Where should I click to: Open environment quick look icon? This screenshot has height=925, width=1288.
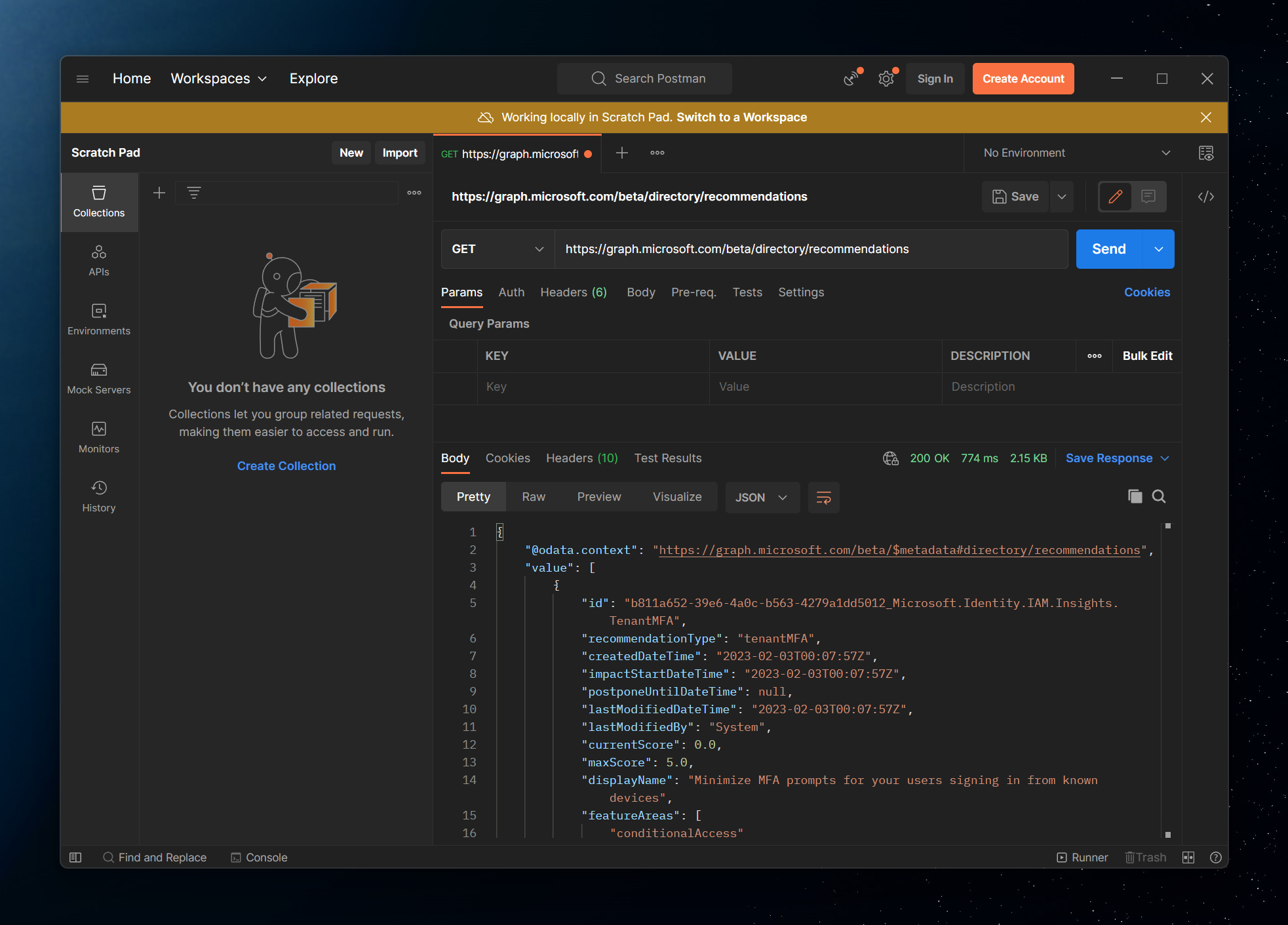[x=1206, y=153]
